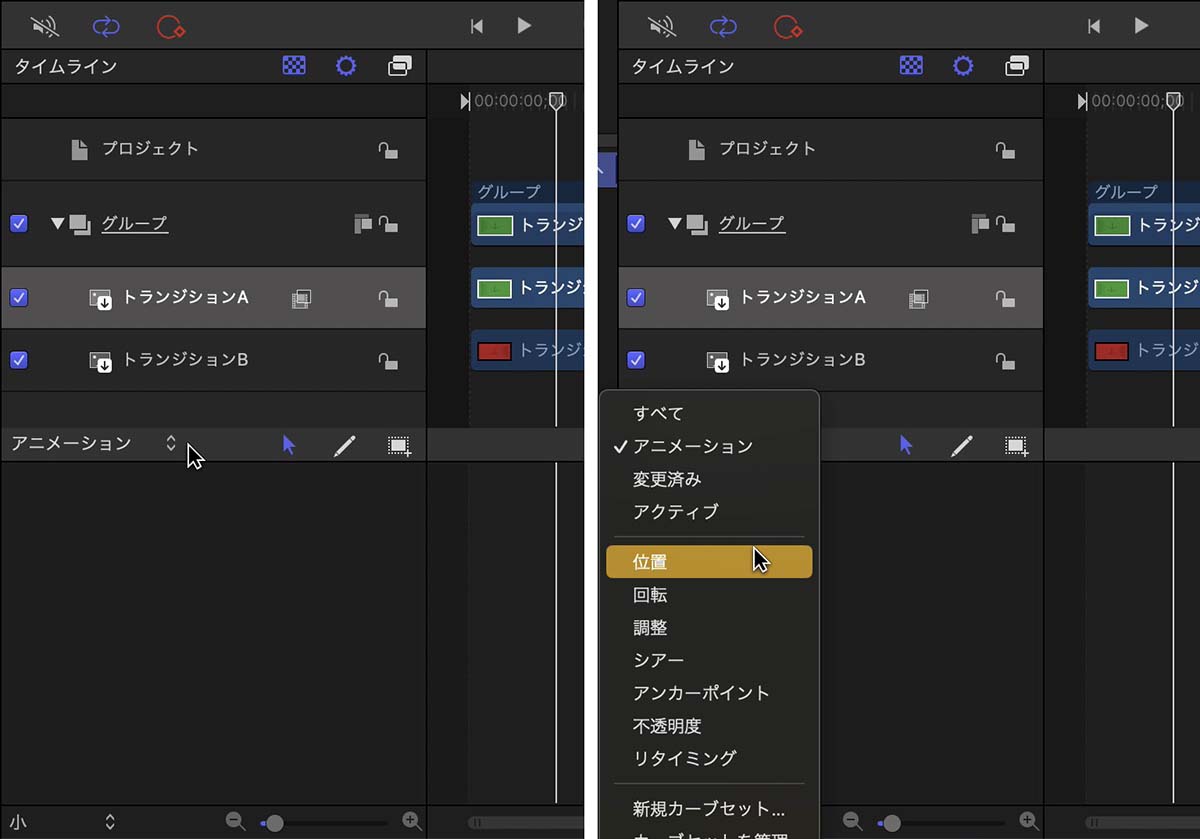
Task: Select pencil sketch tool in right screenshot
Action: pos(961,446)
